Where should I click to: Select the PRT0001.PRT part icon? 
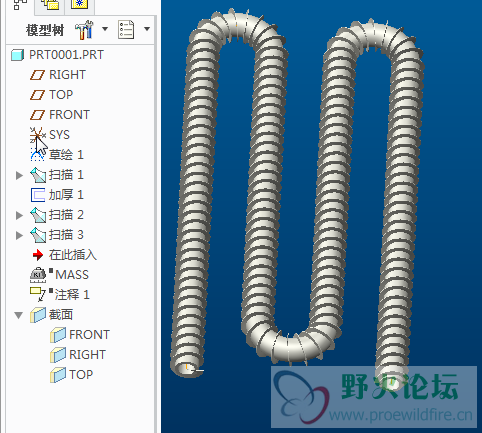click(18, 55)
